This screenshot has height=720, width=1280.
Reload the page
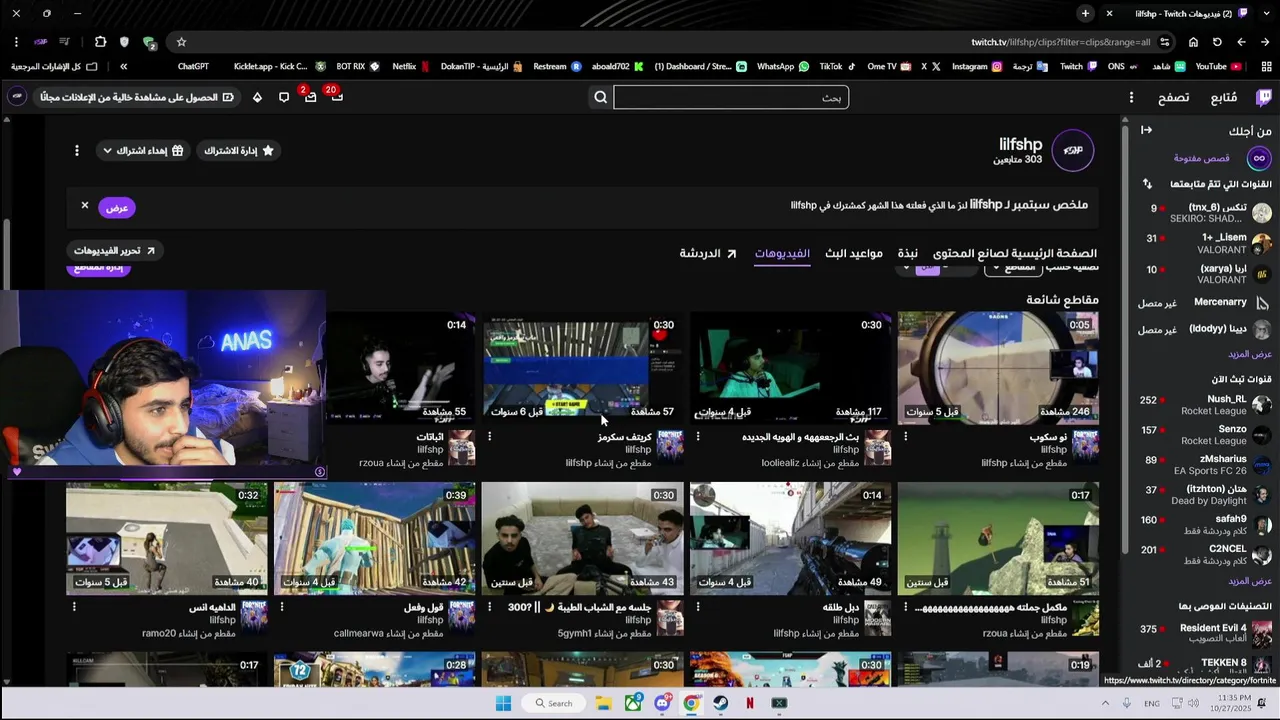pyautogui.click(x=1217, y=42)
